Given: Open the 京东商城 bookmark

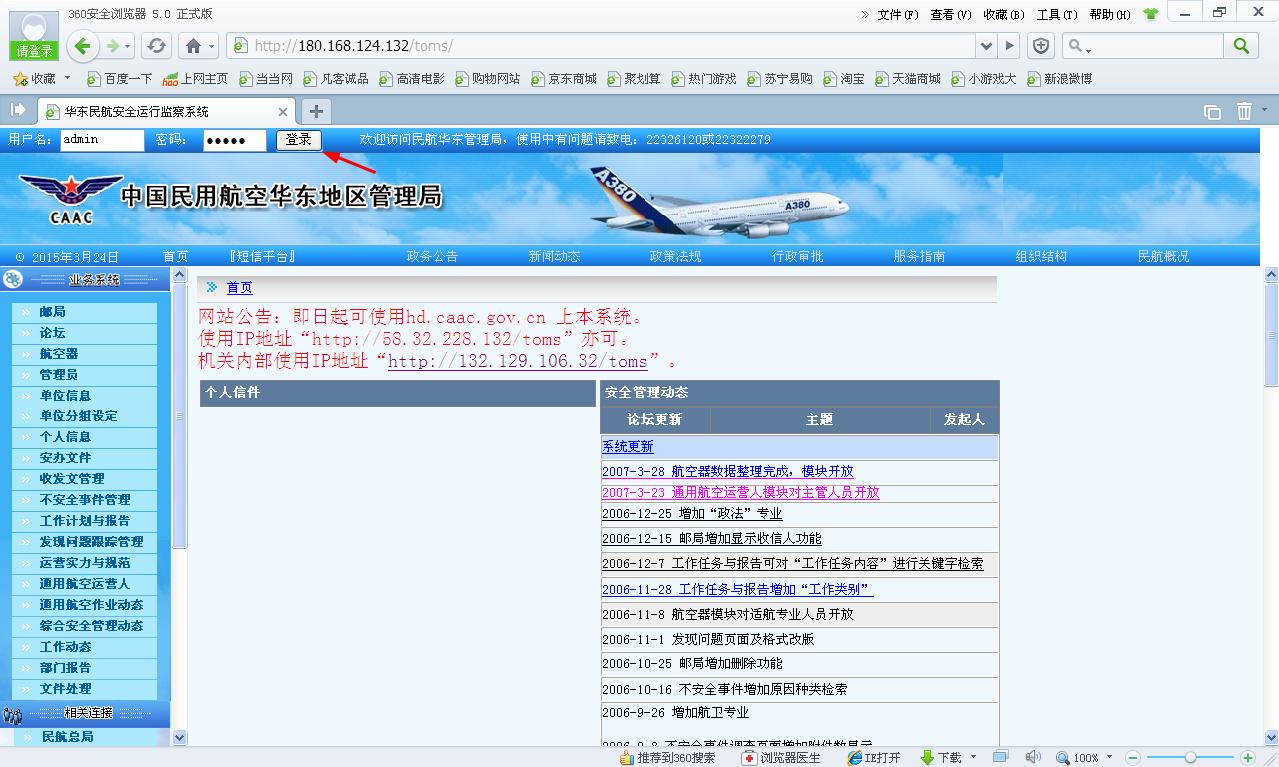Looking at the screenshot, I should tap(563, 78).
